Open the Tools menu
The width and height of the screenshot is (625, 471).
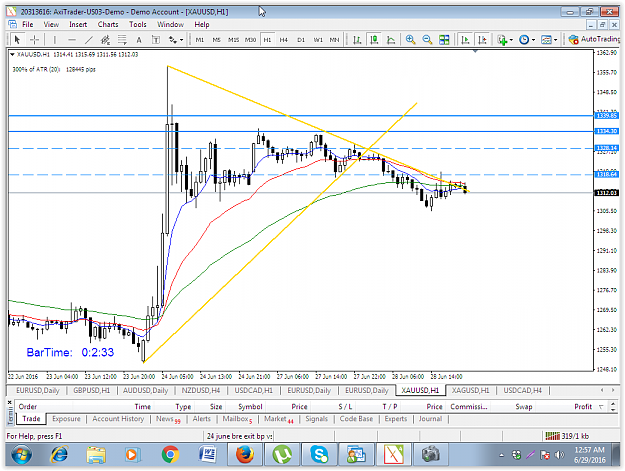click(138, 24)
